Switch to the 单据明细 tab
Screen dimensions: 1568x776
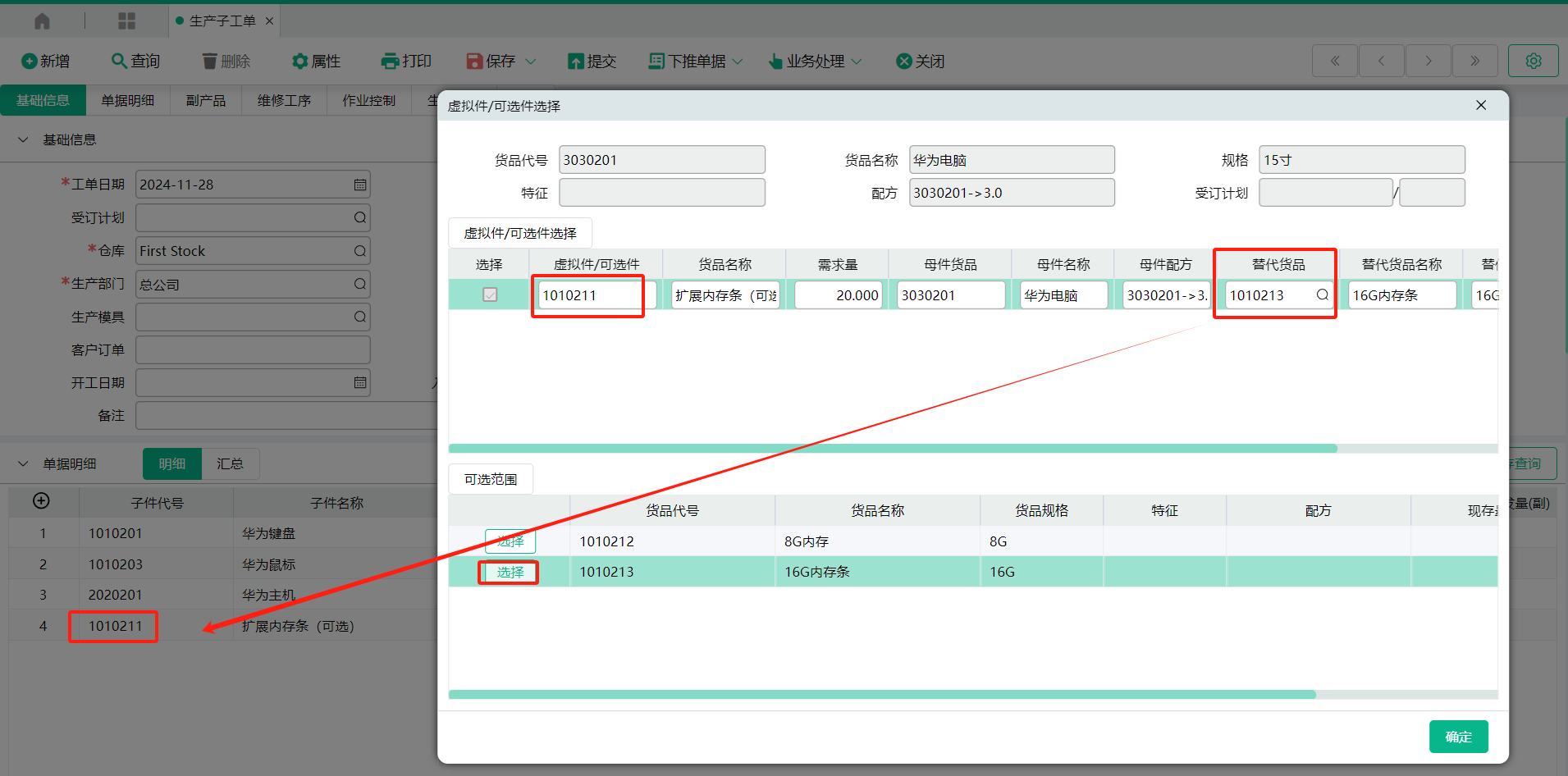coord(128,100)
